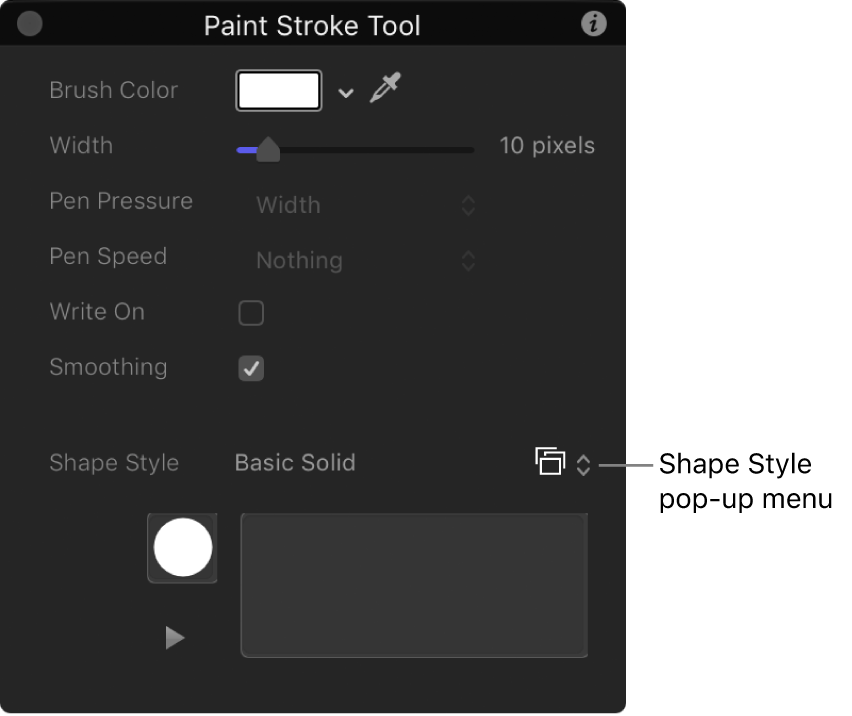Select the Basic Solid shape style entry
Screen dimensions: 852x716
pos(295,463)
